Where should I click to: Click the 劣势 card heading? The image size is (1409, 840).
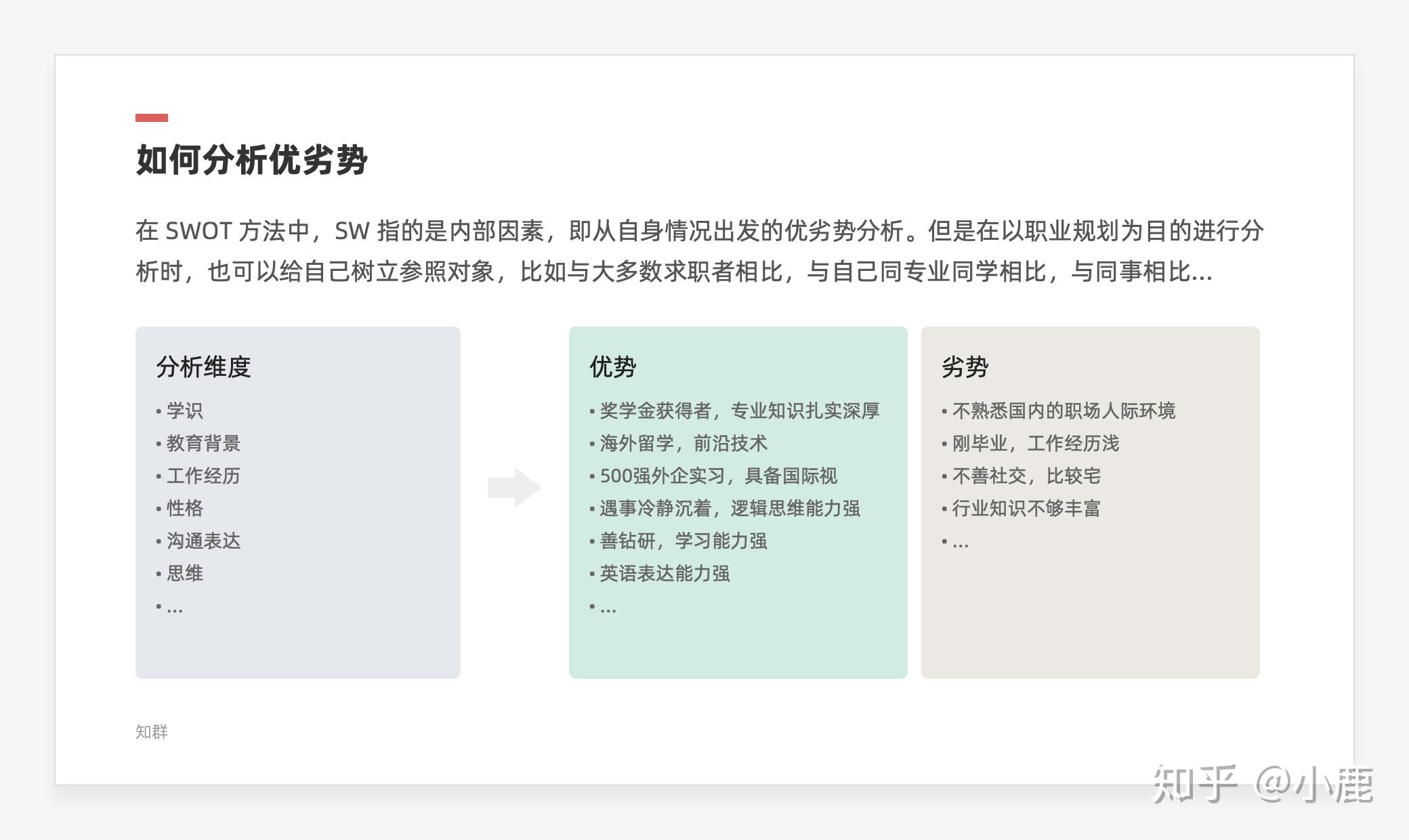965,367
